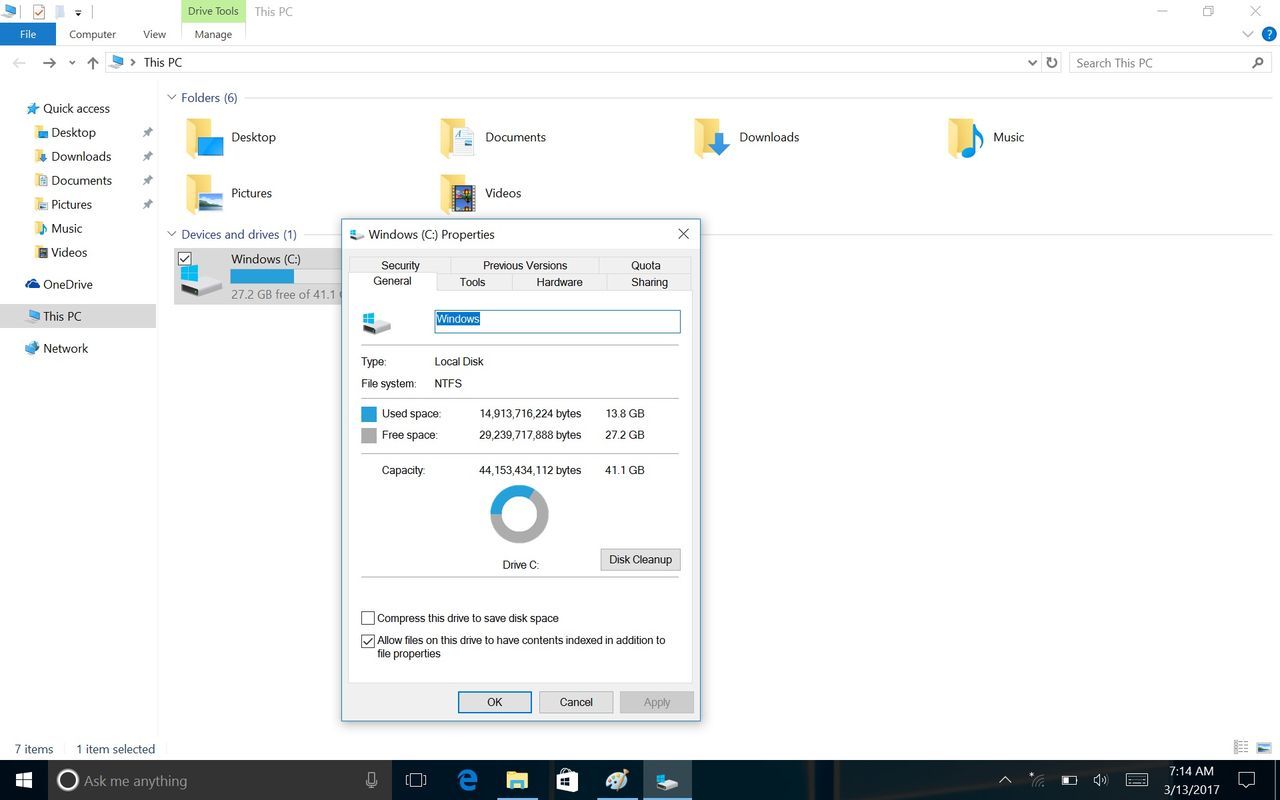Click the refresh icon beside address bar

coord(1051,62)
